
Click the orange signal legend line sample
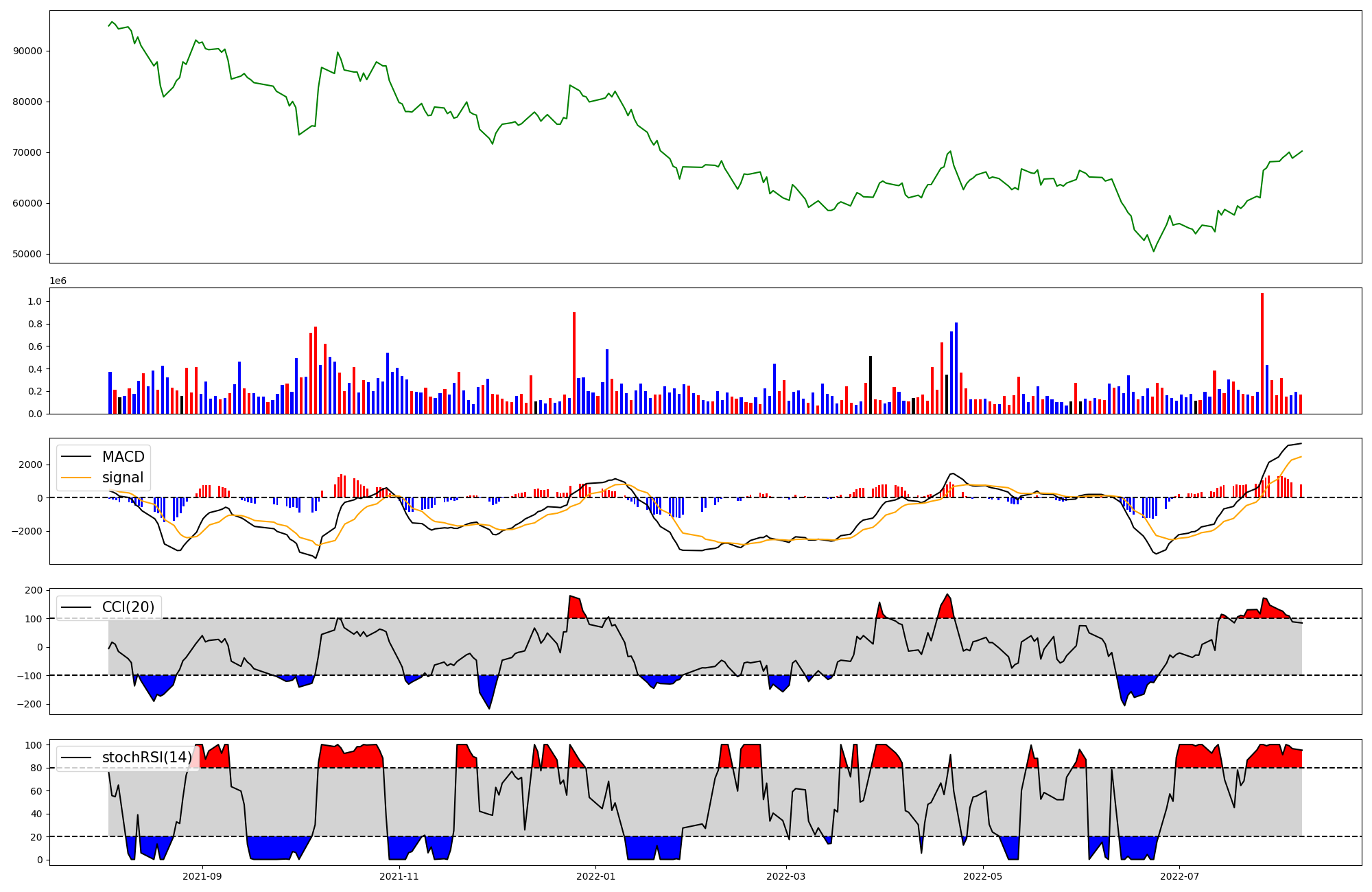[x=77, y=478]
